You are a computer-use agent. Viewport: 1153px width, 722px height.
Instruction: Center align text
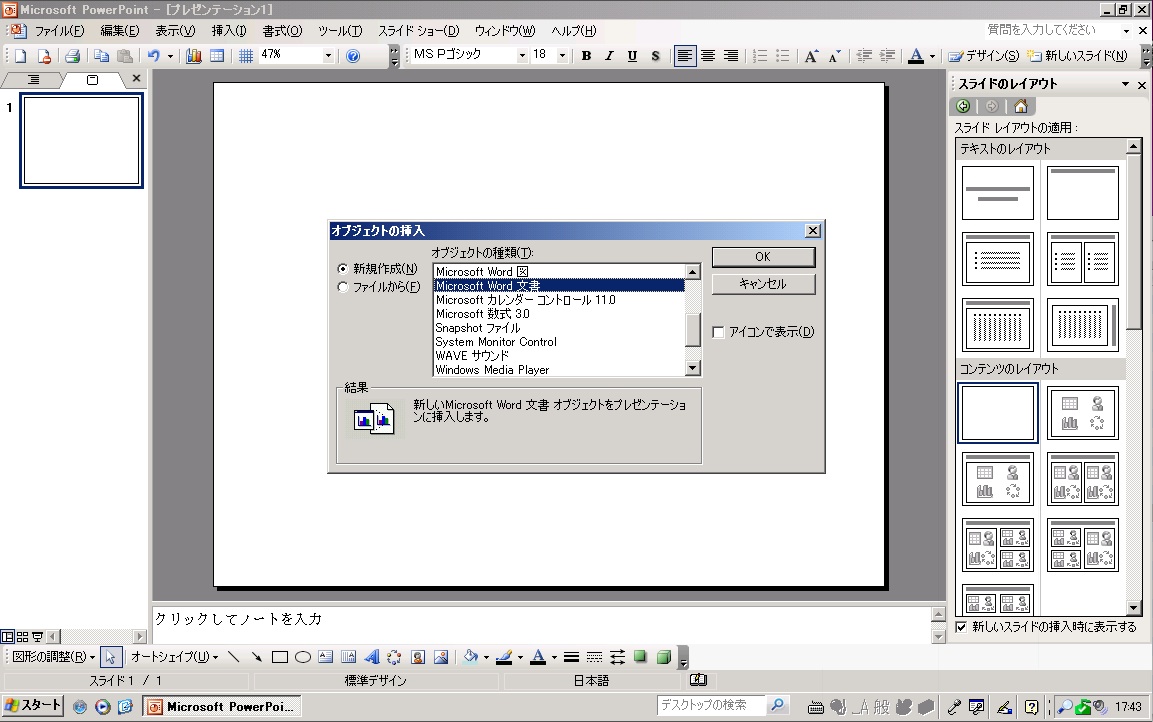708,56
